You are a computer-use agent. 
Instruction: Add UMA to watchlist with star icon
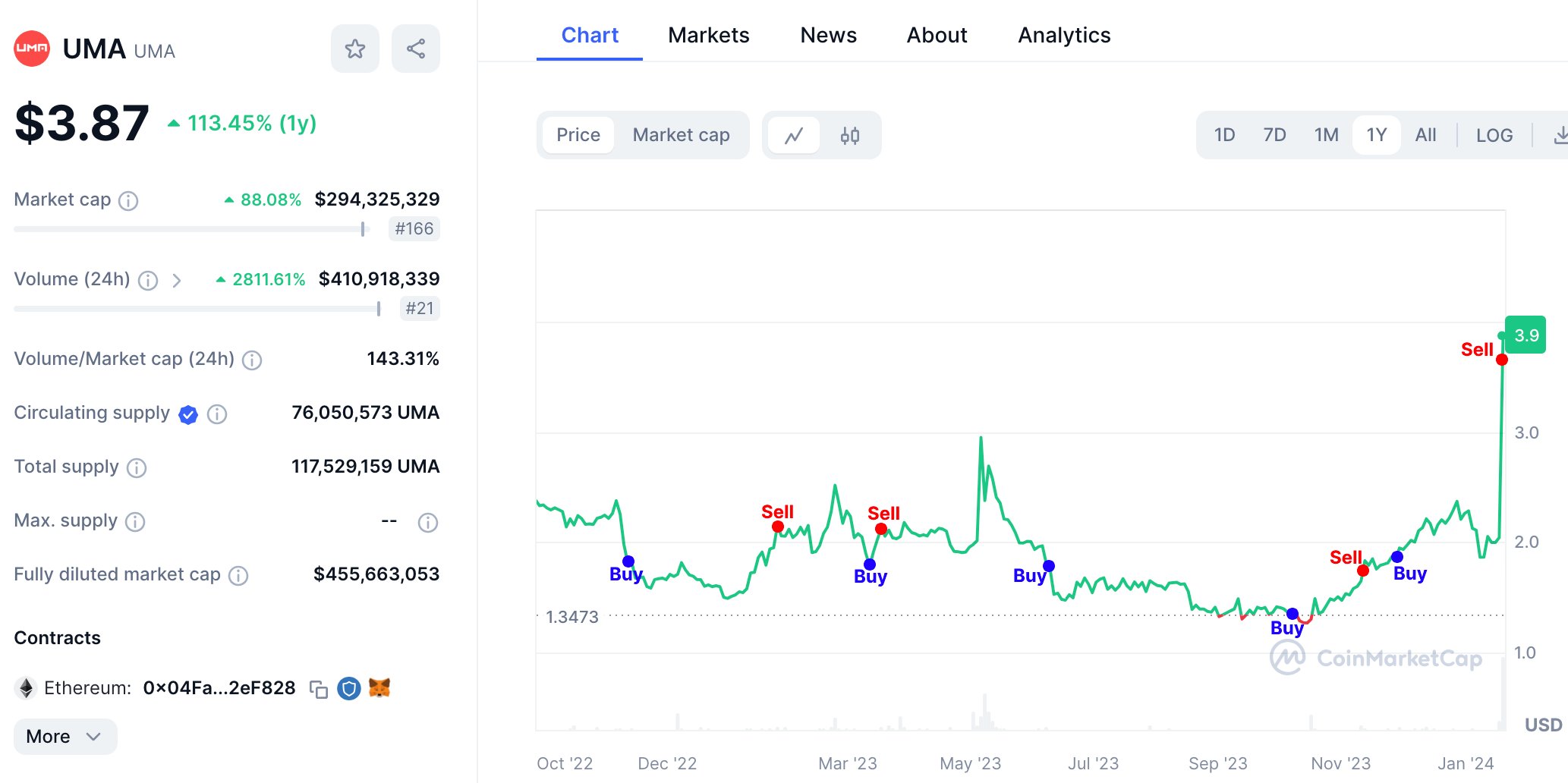[x=354, y=49]
